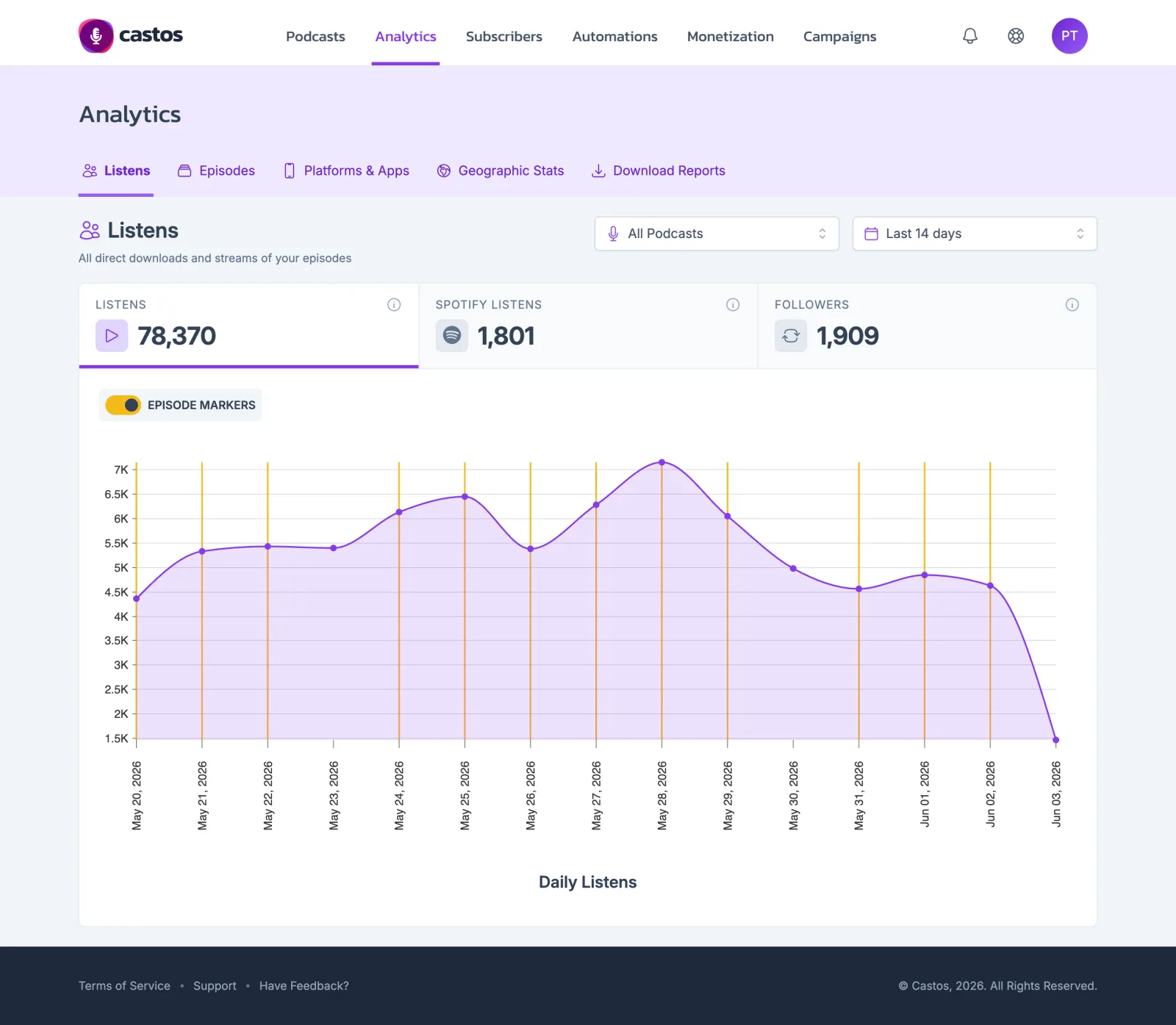Open Monetization in top navigation

click(x=731, y=37)
